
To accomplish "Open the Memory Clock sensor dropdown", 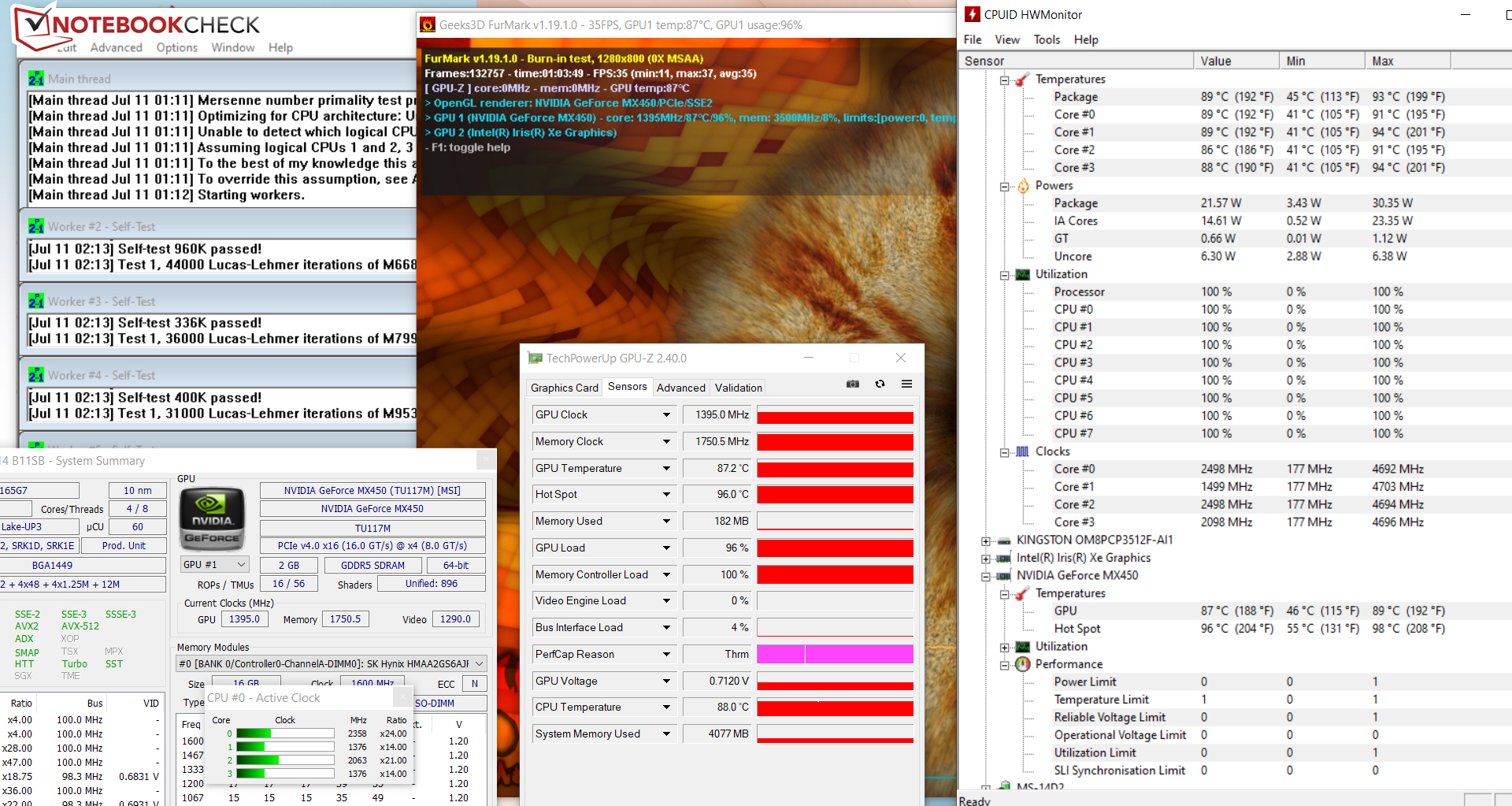I will pyautogui.click(x=666, y=442).
